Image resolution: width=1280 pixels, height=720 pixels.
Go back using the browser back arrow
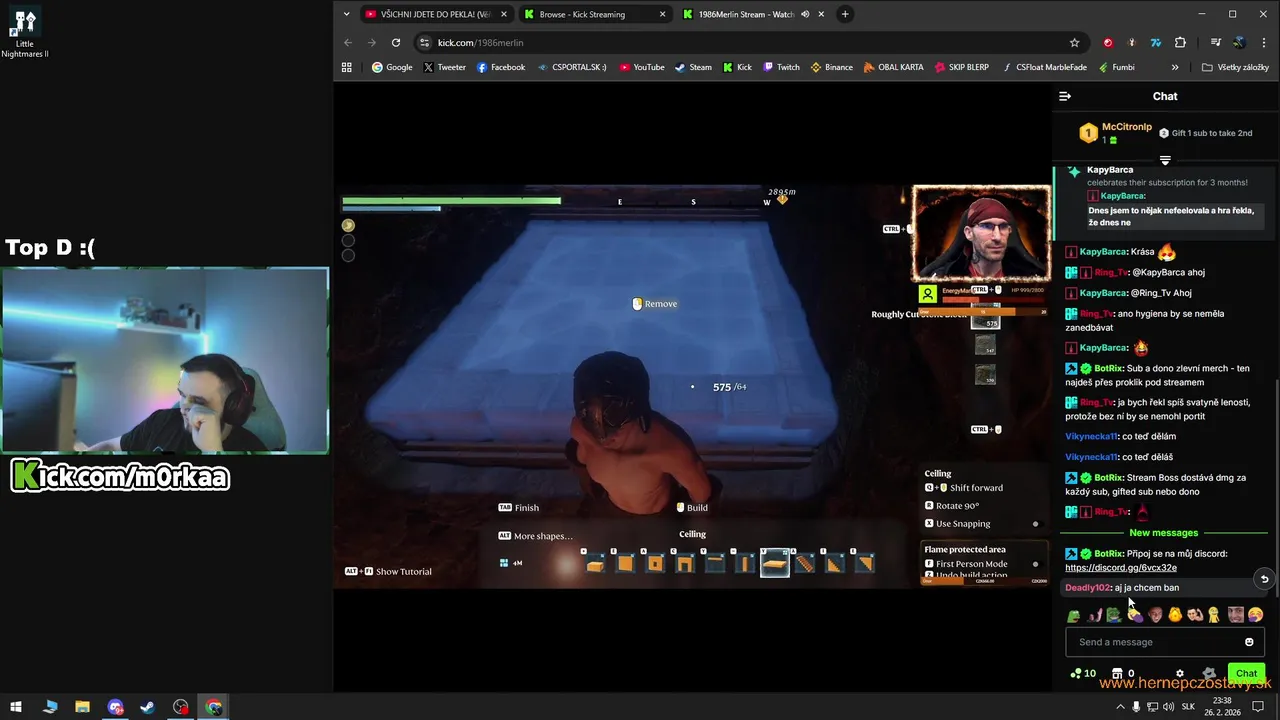click(x=348, y=43)
